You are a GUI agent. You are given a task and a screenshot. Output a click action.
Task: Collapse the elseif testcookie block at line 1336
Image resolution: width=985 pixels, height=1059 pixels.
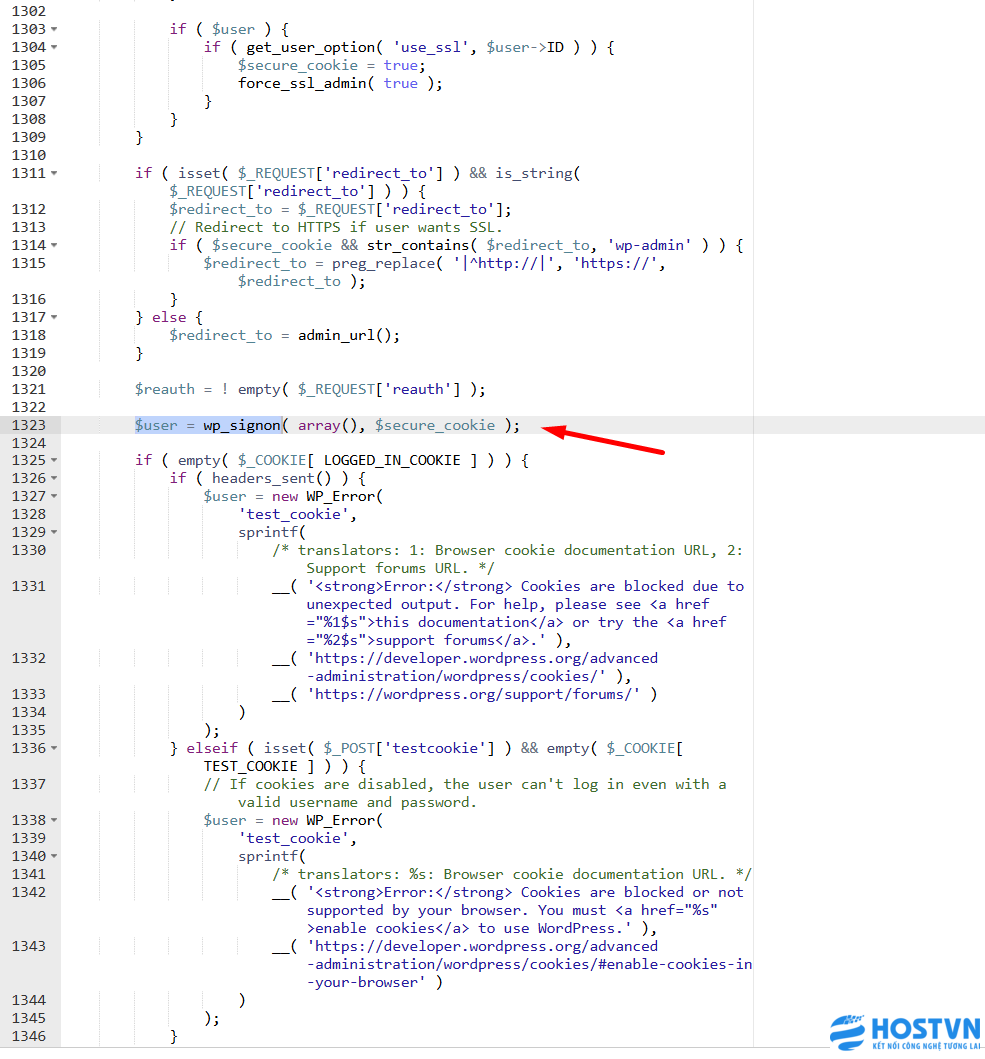click(x=54, y=749)
